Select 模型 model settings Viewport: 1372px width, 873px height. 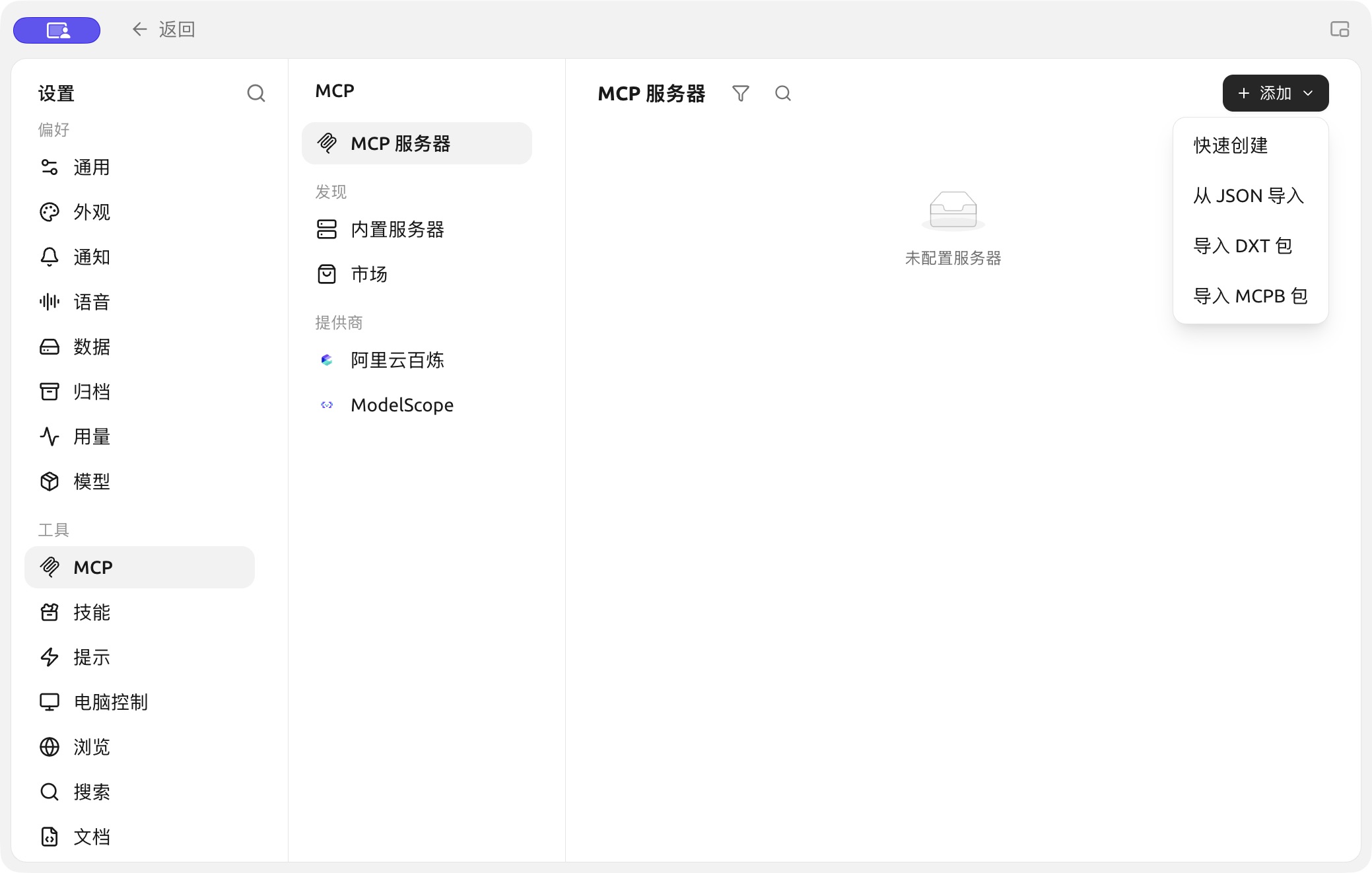[x=139, y=481]
